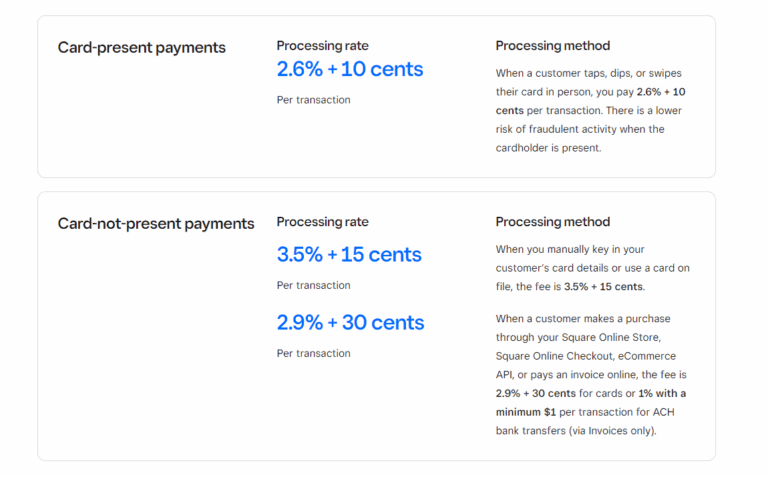This screenshot has width=768, height=477.
Task: Click the bold "3.5% + 15 cents" in description
Action: (602, 287)
